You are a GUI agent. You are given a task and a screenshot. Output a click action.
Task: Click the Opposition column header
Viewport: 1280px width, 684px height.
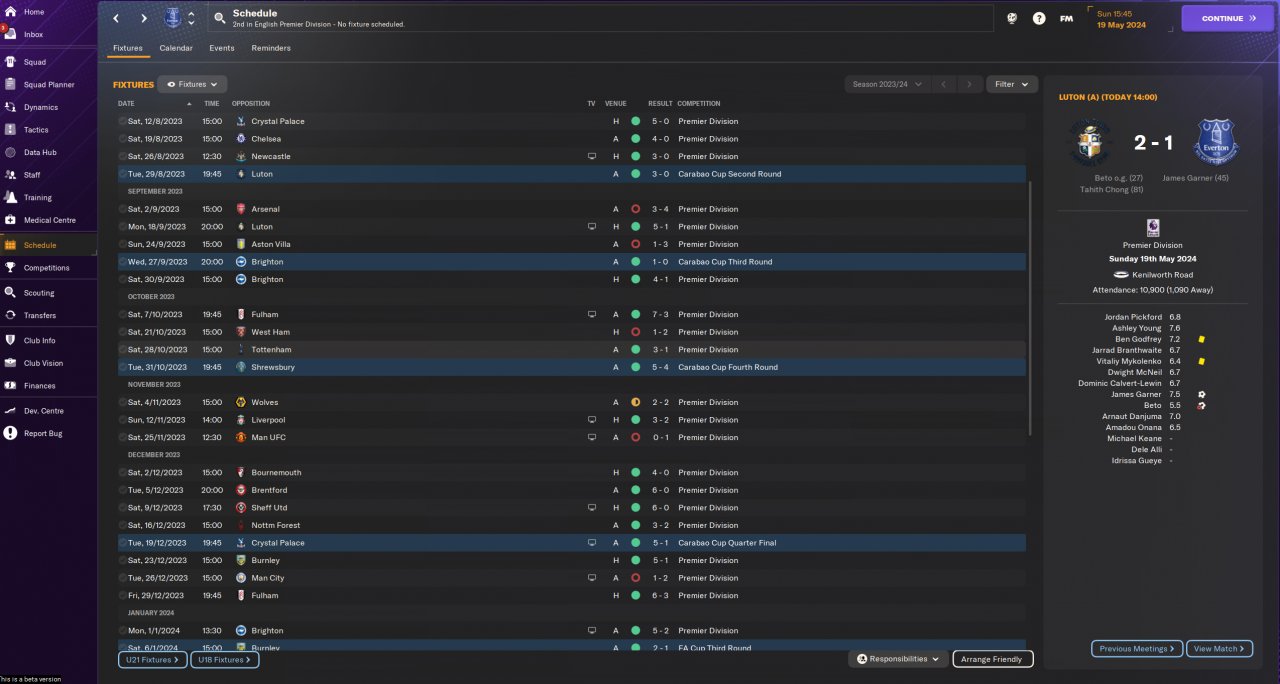pos(251,104)
